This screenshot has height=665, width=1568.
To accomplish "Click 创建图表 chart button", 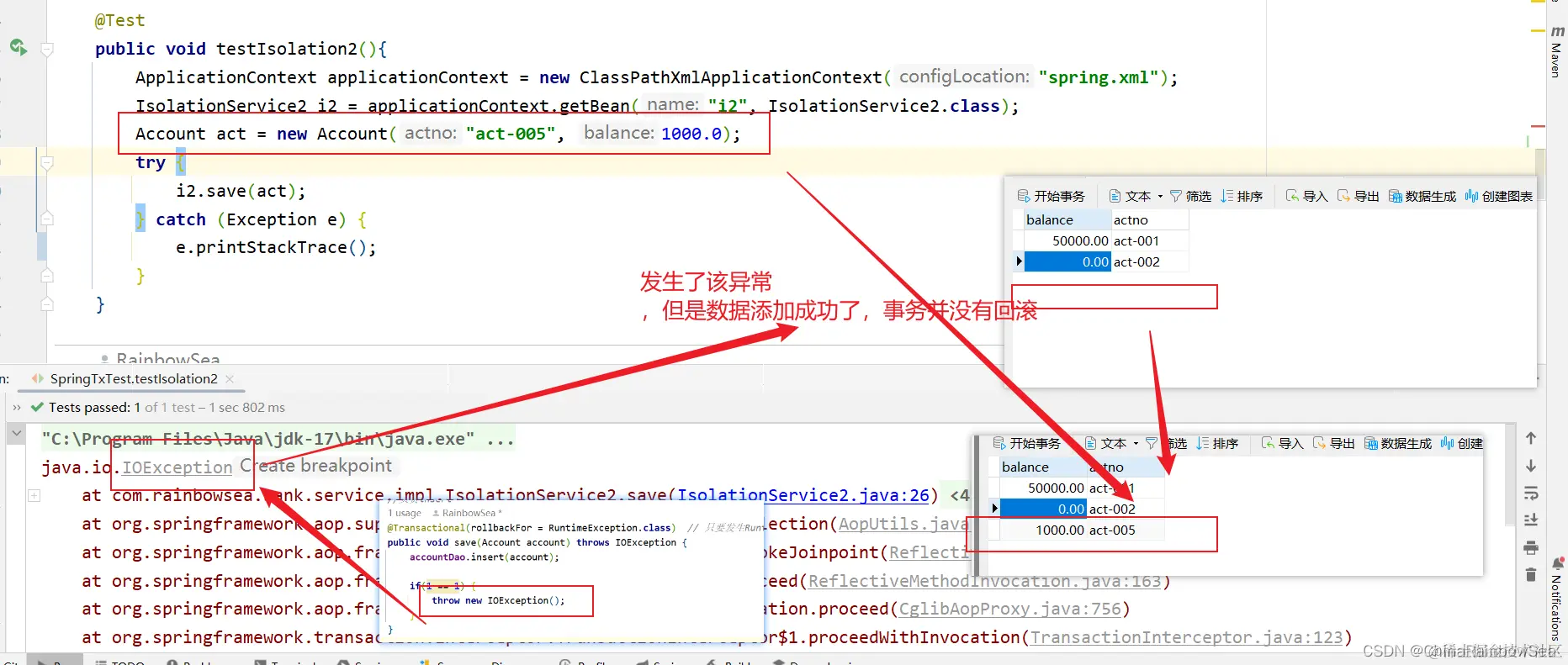I will 1498,196.
